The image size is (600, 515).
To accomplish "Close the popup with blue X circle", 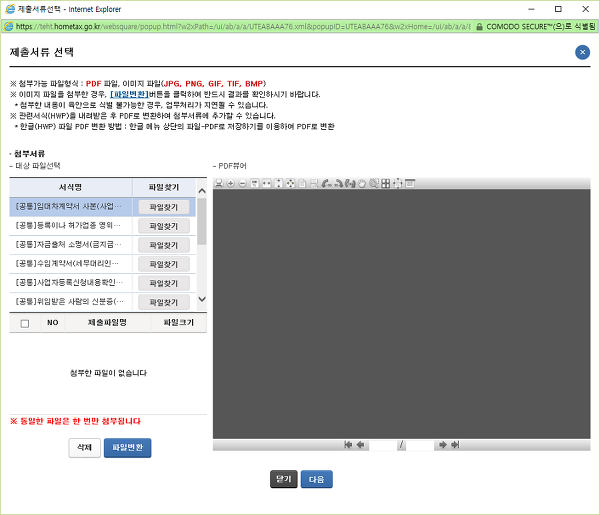I will [x=582, y=52].
